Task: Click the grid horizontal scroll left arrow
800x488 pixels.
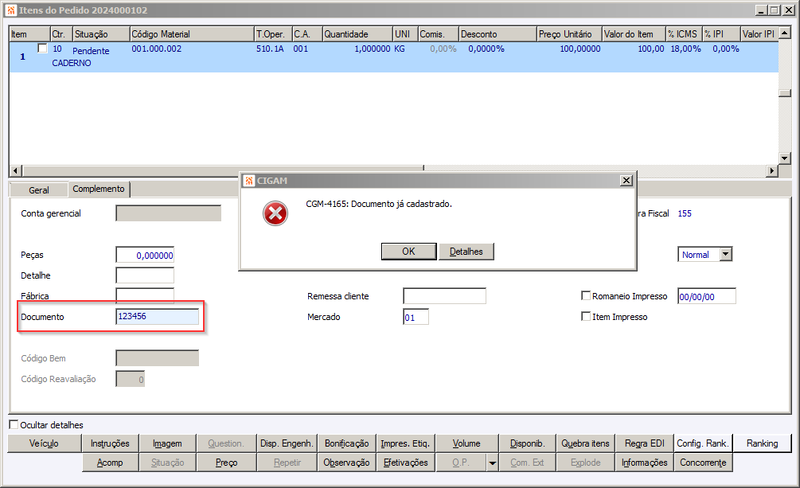Action: (16, 170)
